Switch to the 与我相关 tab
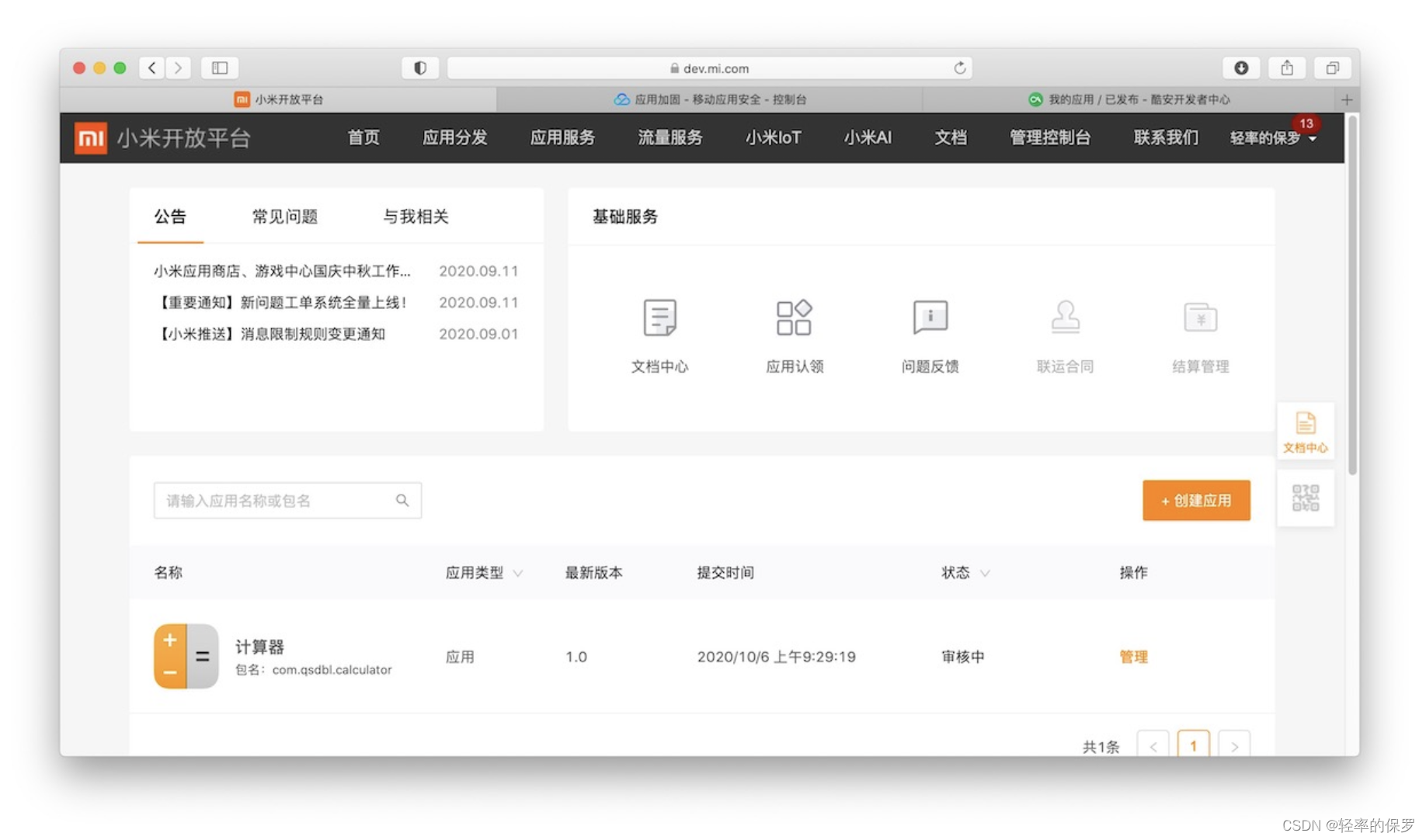The width and height of the screenshot is (1426, 840). [416, 217]
